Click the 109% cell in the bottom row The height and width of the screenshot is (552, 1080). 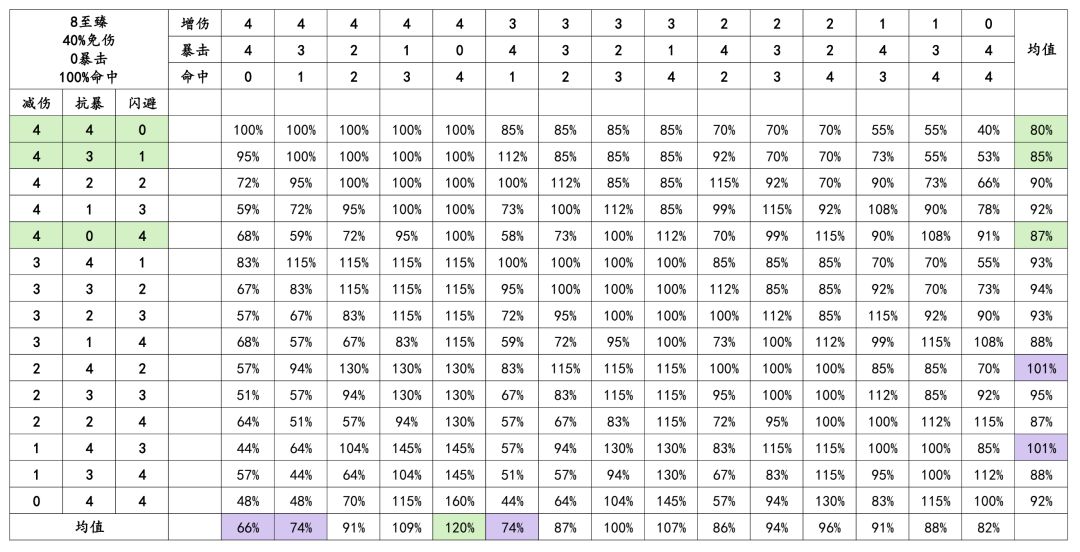406,526
